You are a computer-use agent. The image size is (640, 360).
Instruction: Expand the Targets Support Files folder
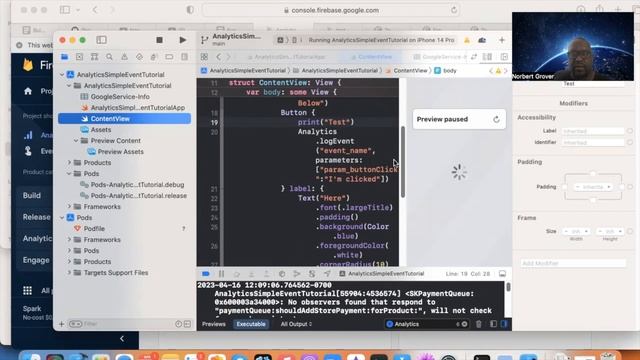click(x=69, y=273)
